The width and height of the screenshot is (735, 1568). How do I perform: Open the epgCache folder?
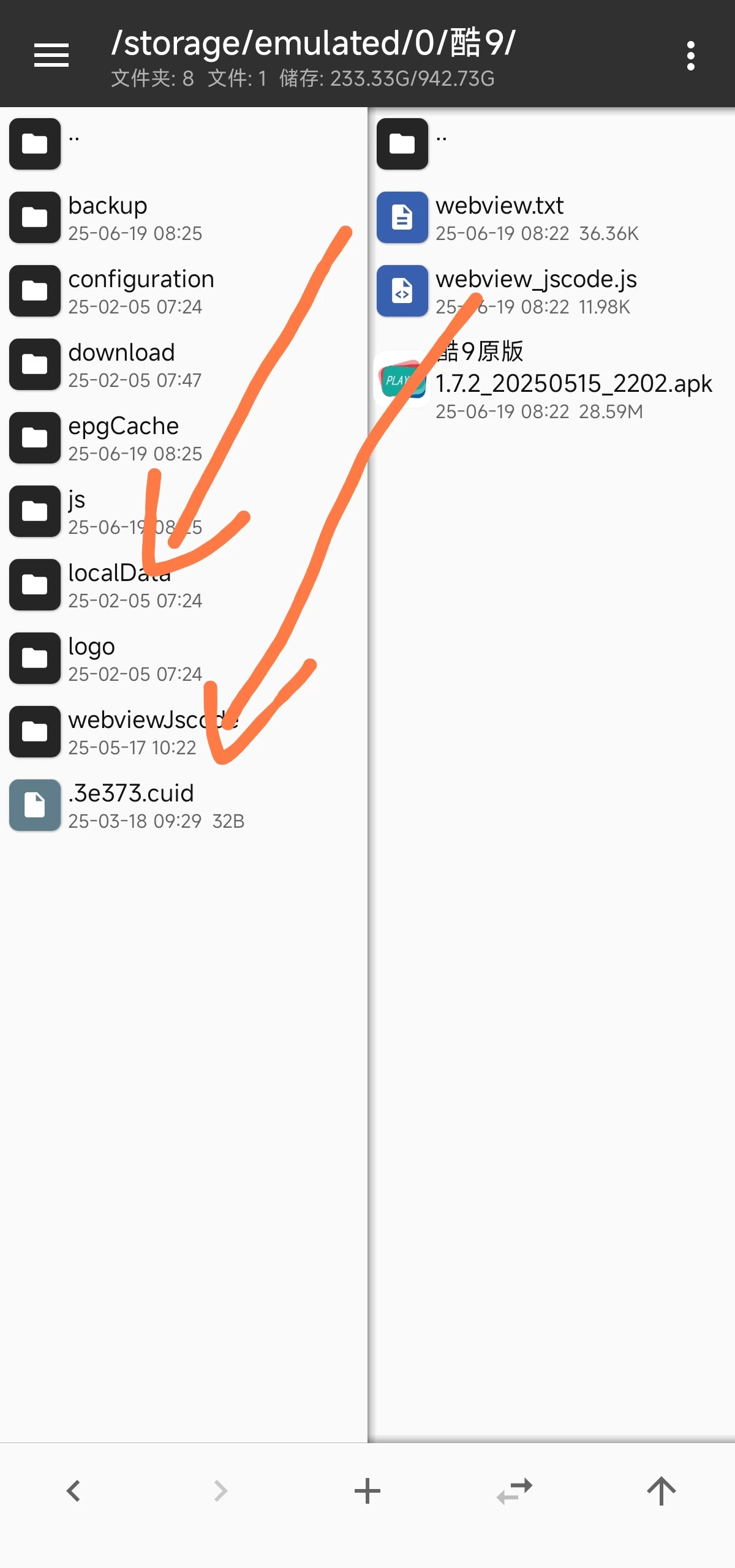point(184,438)
